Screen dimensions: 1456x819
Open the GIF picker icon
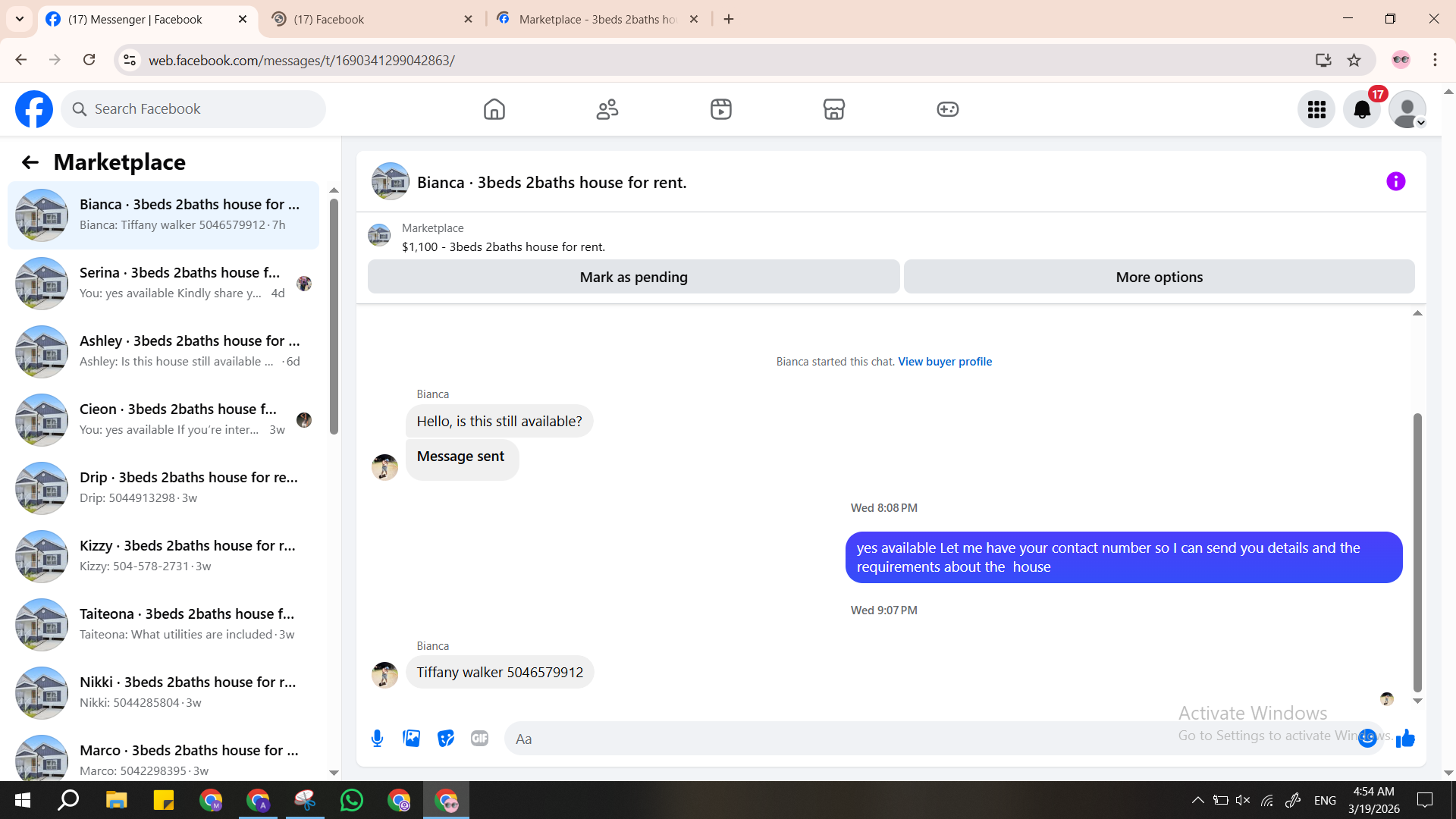(479, 739)
